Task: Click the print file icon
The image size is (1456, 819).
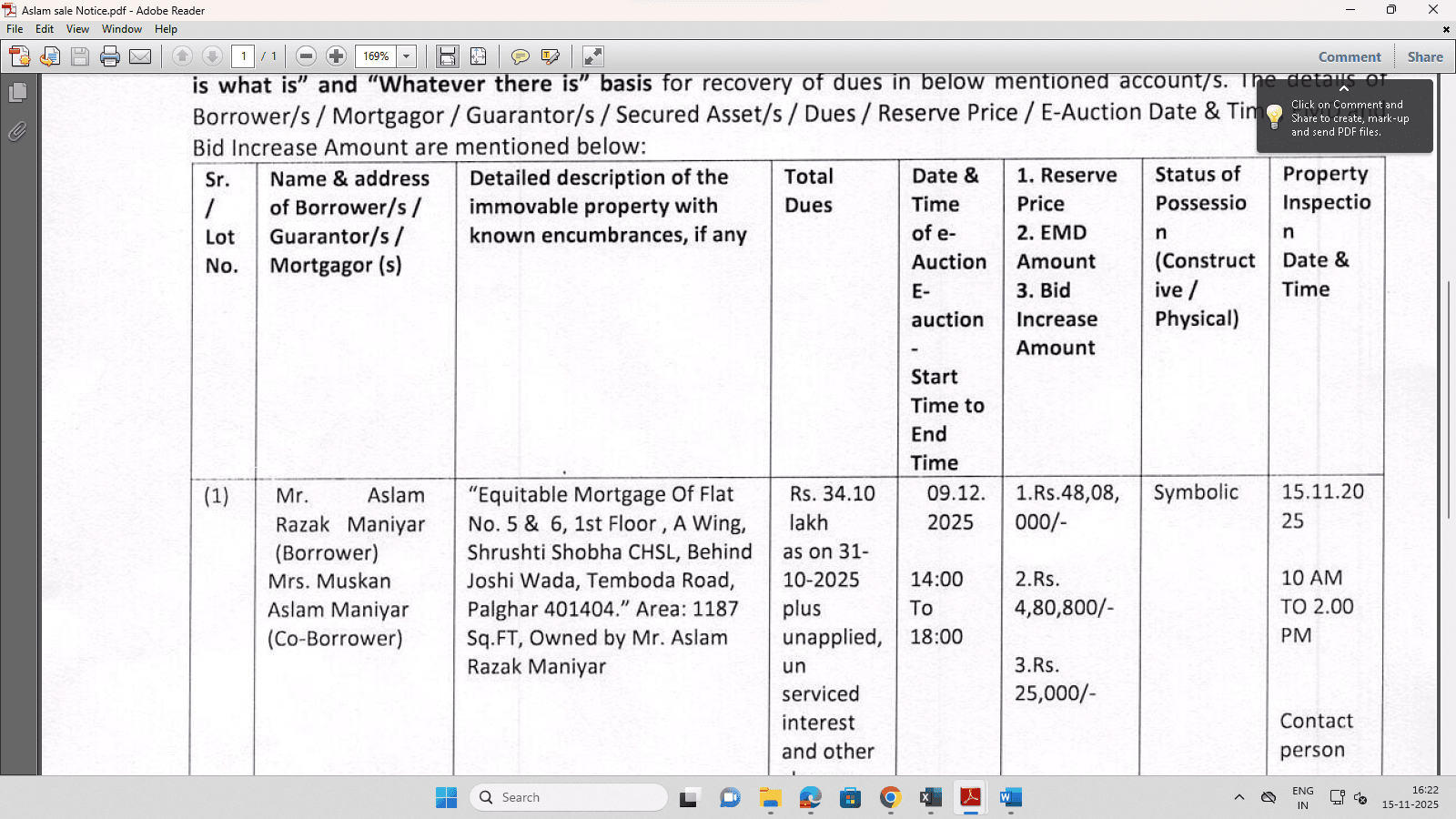Action: click(x=110, y=56)
